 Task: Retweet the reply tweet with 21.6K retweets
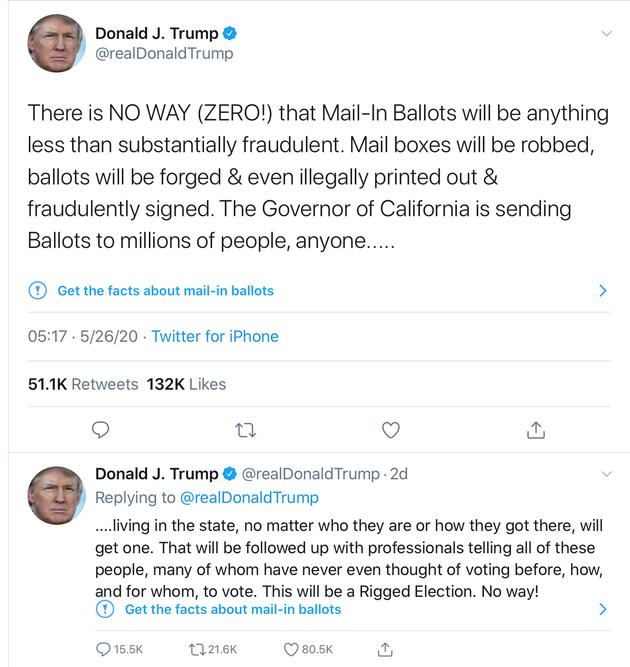click(196, 649)
